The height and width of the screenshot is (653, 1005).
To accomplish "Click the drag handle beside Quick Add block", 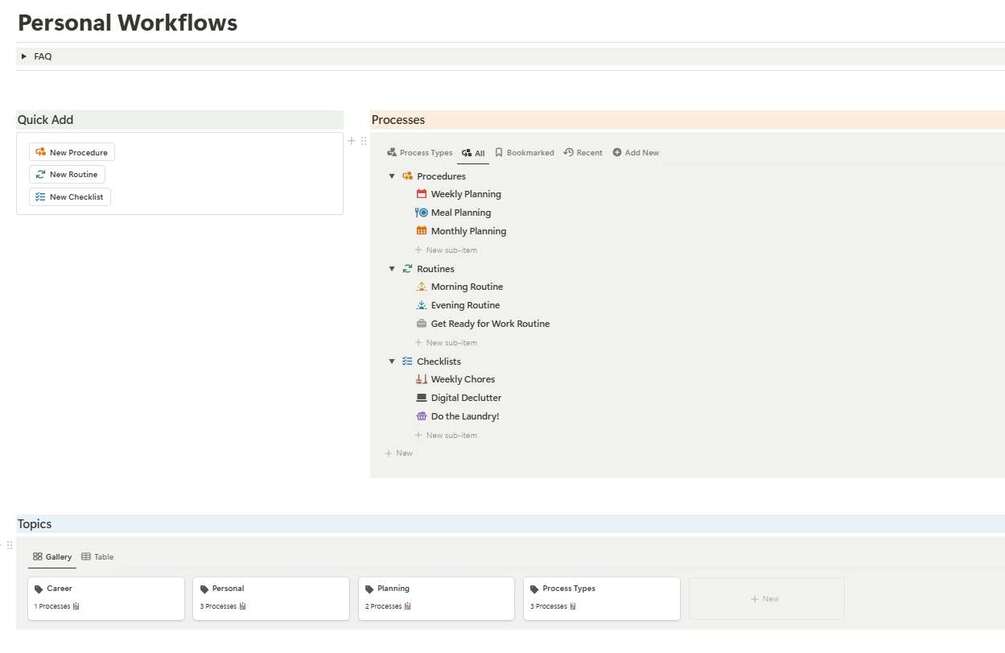I will pyautogui.click(x=363, y=141).
